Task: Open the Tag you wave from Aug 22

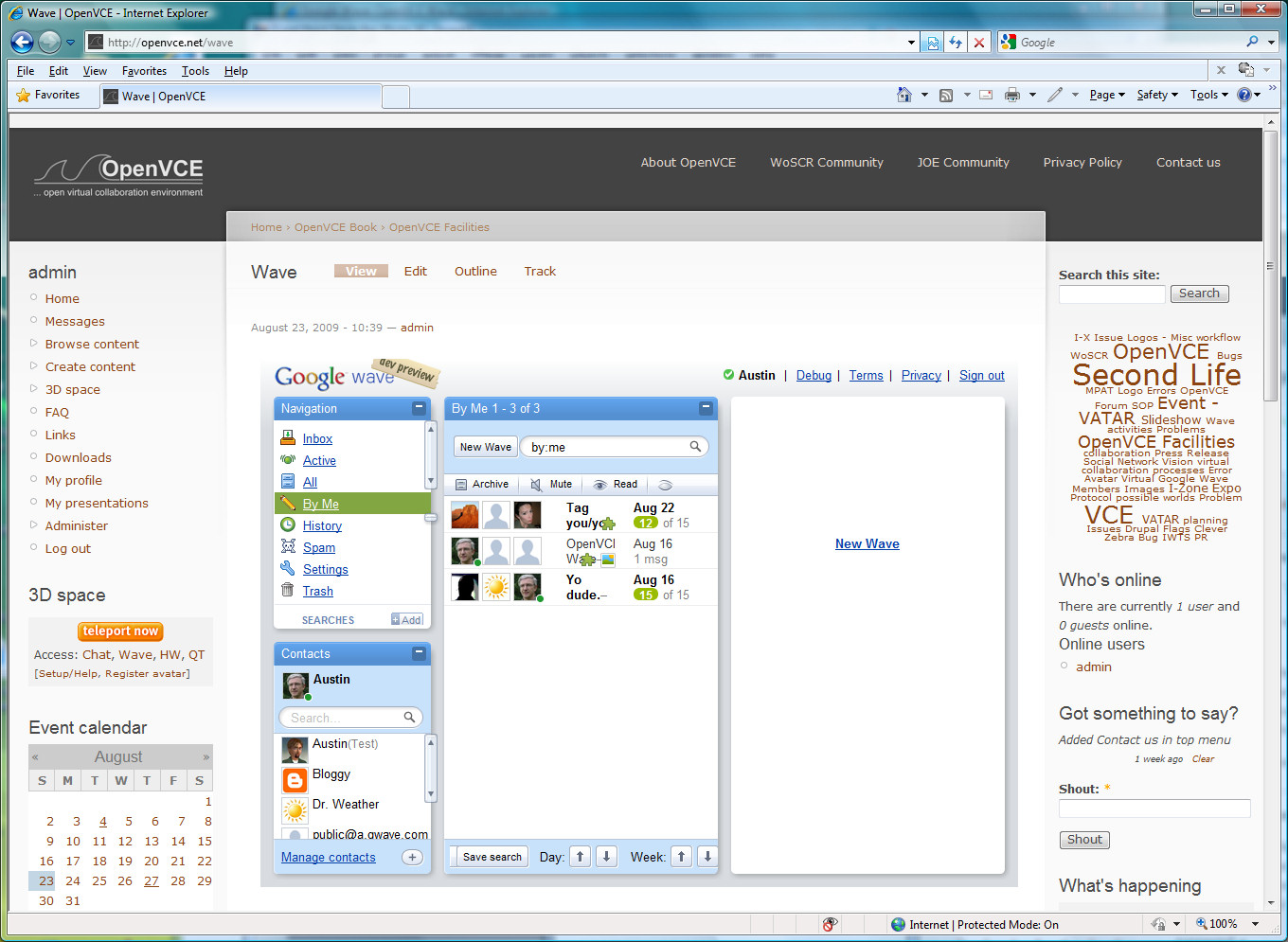Action: (581, 516)
